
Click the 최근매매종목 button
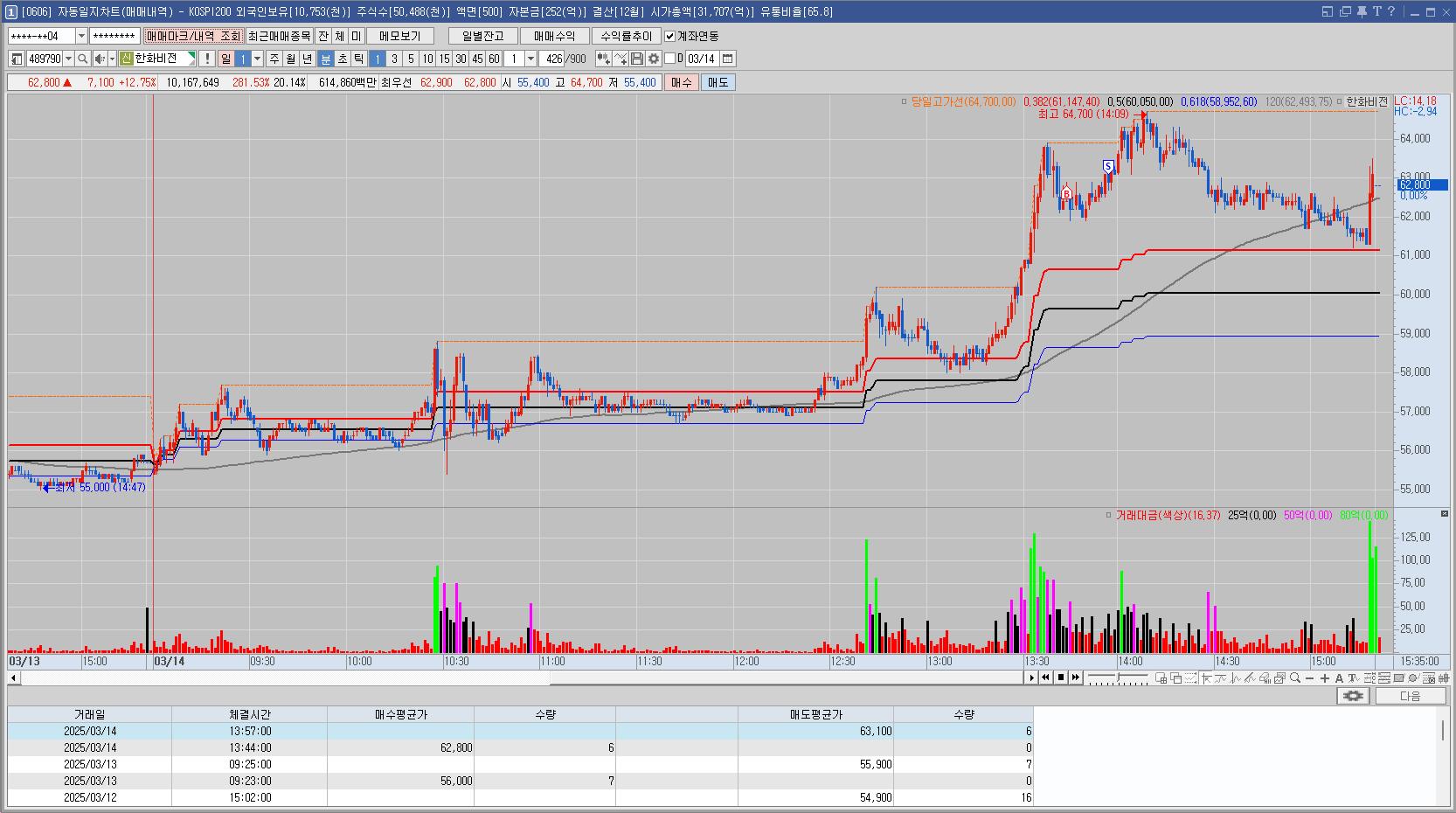click(x=279, y=36)
